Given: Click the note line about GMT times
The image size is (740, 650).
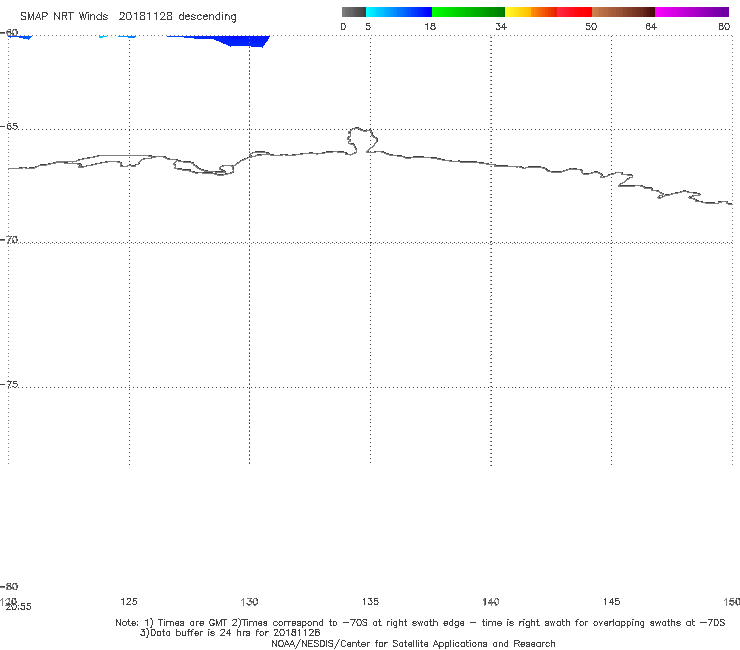Looking at the screenshot, I should [x=420, y=623].
